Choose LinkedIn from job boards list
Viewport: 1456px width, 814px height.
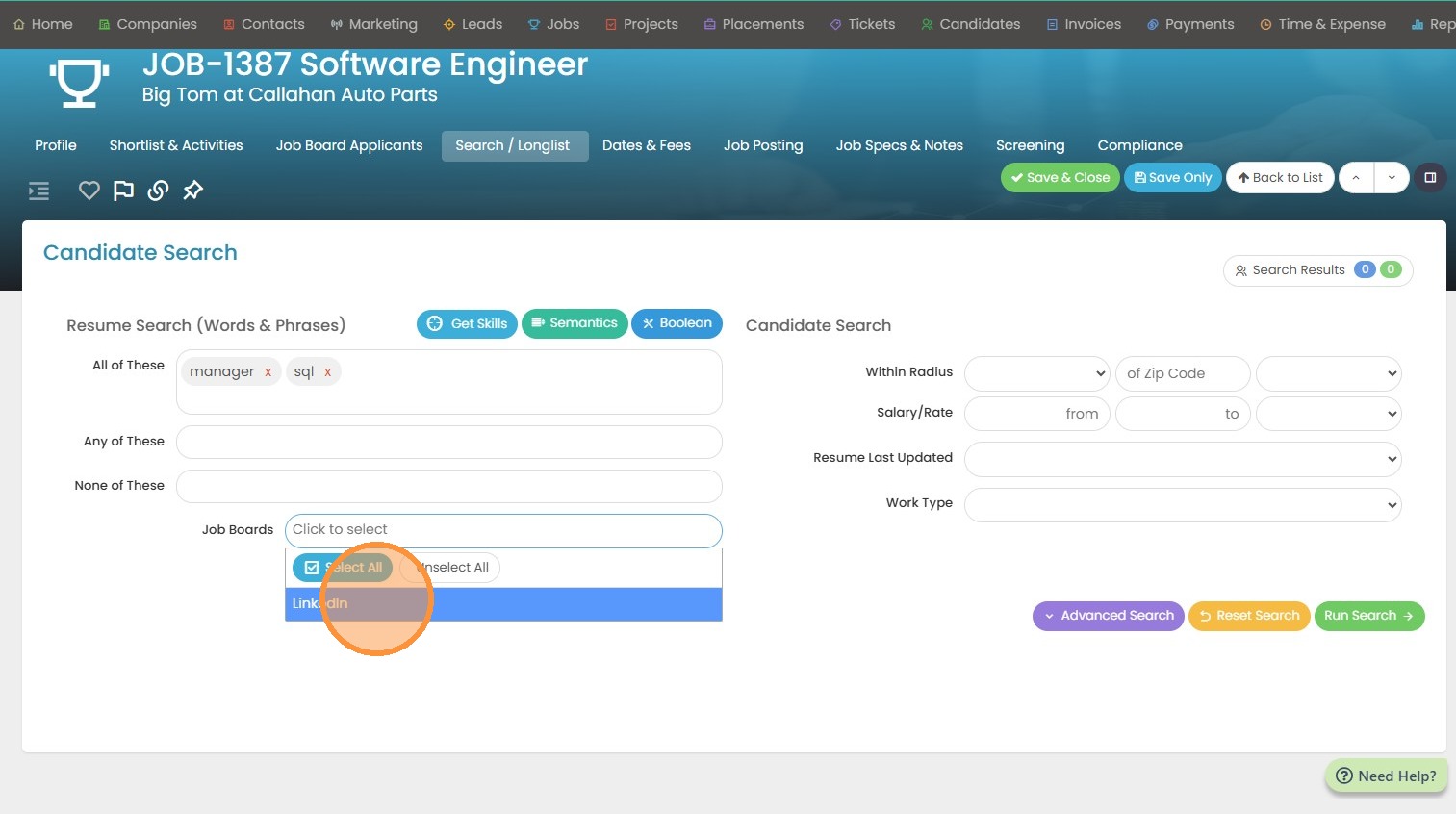(x=503, y=604)
